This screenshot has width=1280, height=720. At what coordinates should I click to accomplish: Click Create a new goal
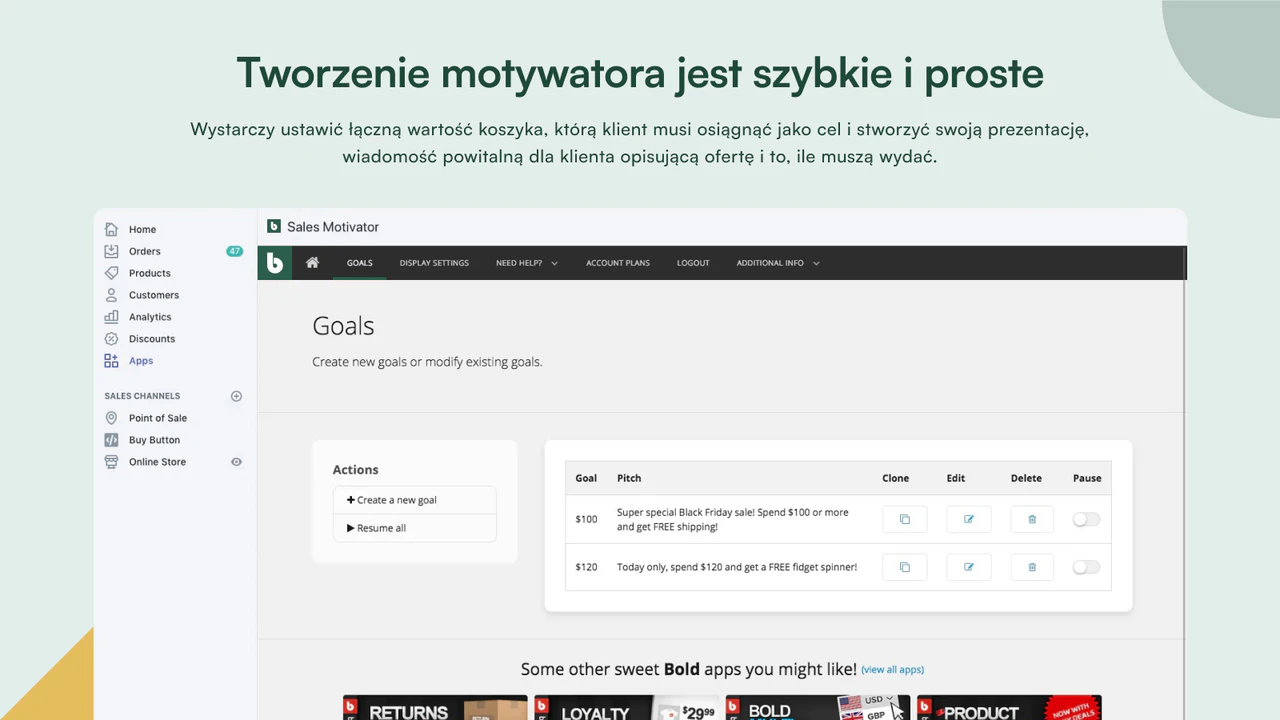(415, 500)
